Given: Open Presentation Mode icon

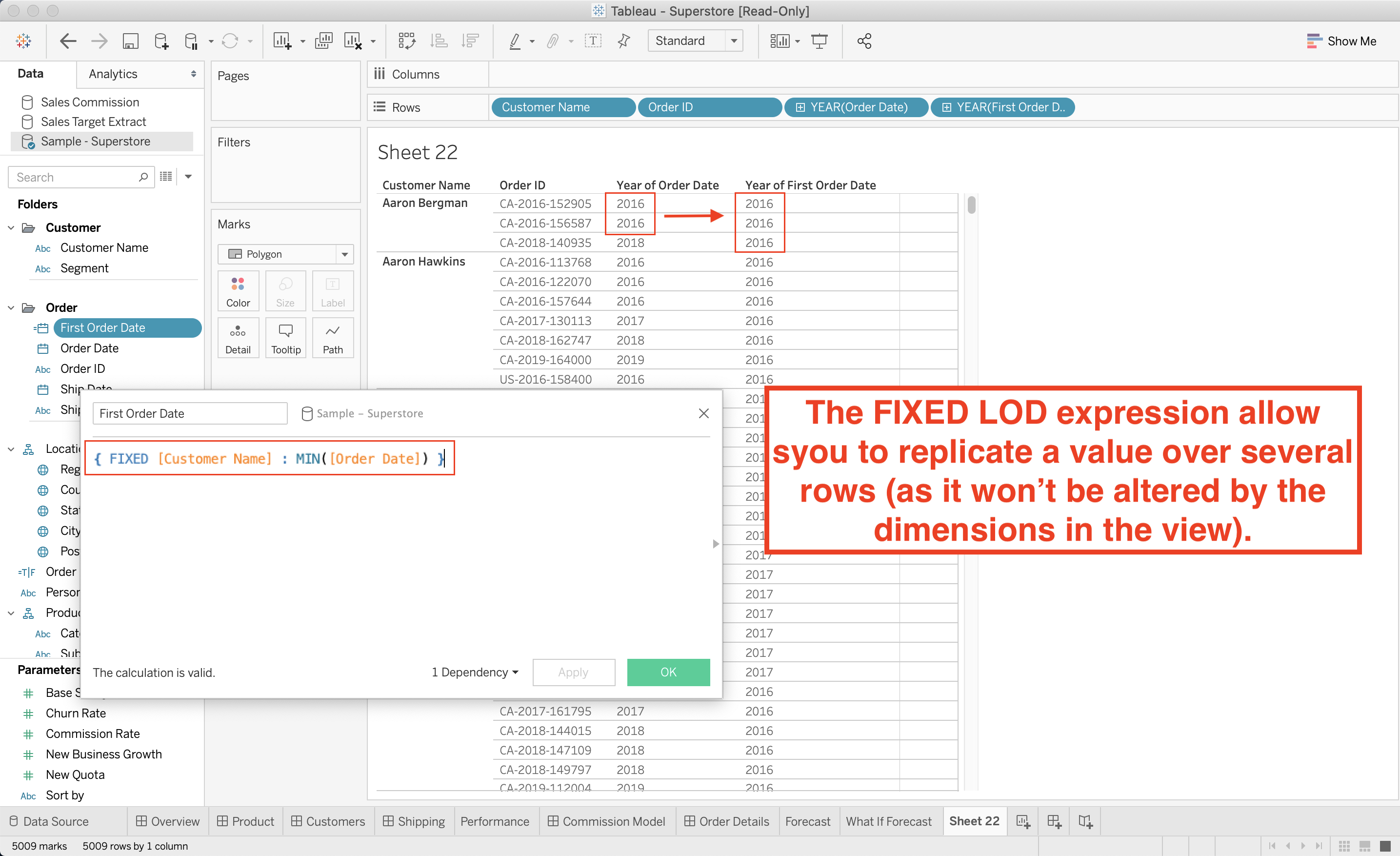Looking at the screenshot, I should [819, 41].
